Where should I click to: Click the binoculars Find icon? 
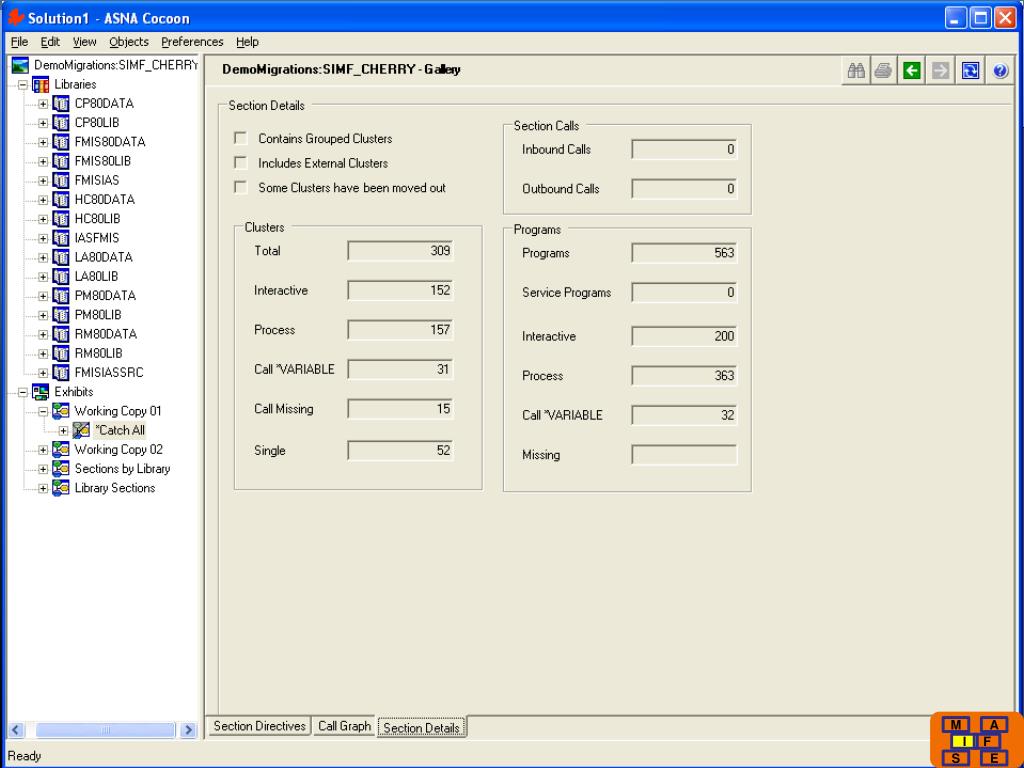(x=856, y=71)
